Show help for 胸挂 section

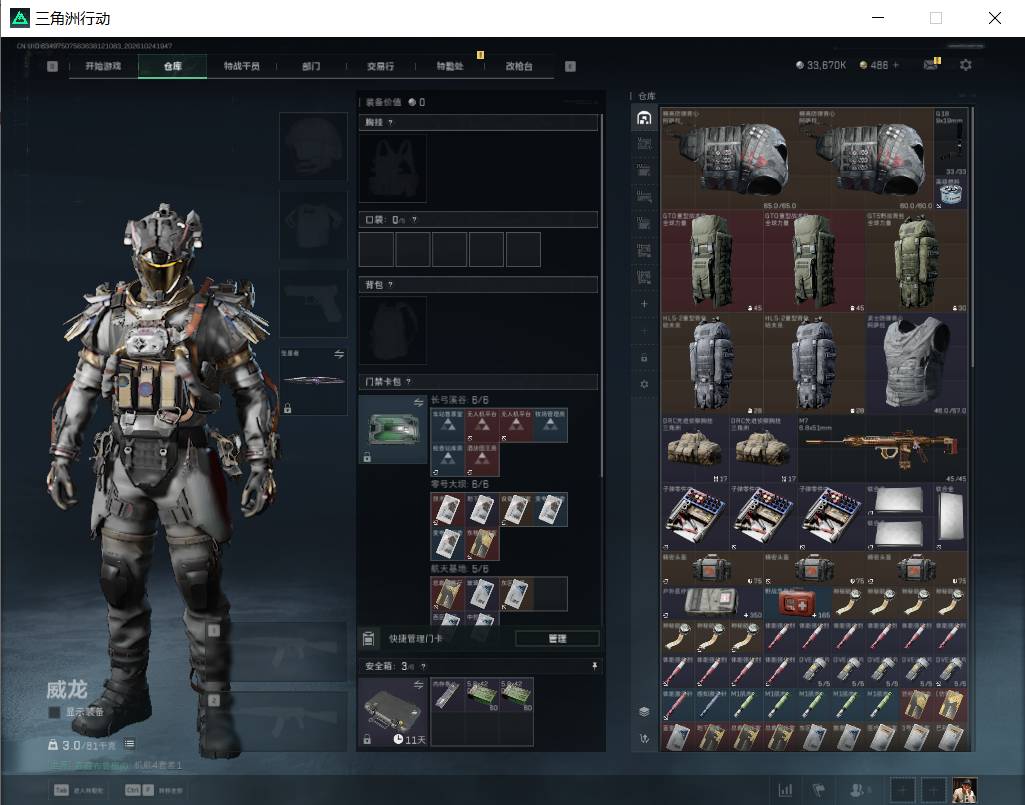click(390, 122)
